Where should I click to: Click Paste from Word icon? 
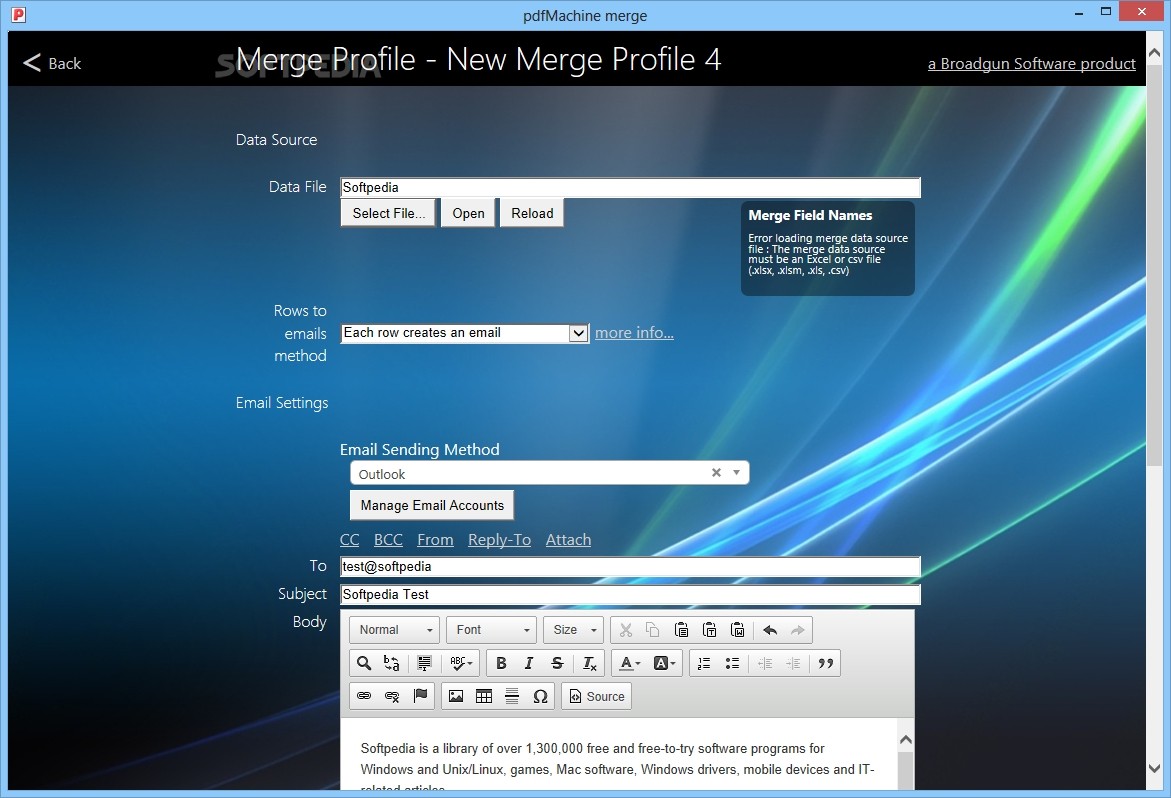pyautogui.click(x=738, y=630)
